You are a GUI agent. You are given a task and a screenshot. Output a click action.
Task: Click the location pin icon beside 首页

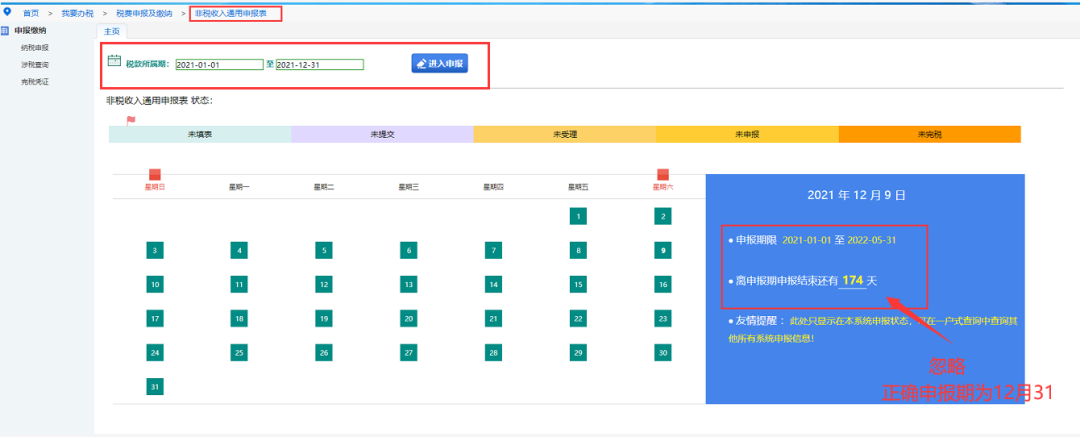pyautogui.click(x=7, y=12)
